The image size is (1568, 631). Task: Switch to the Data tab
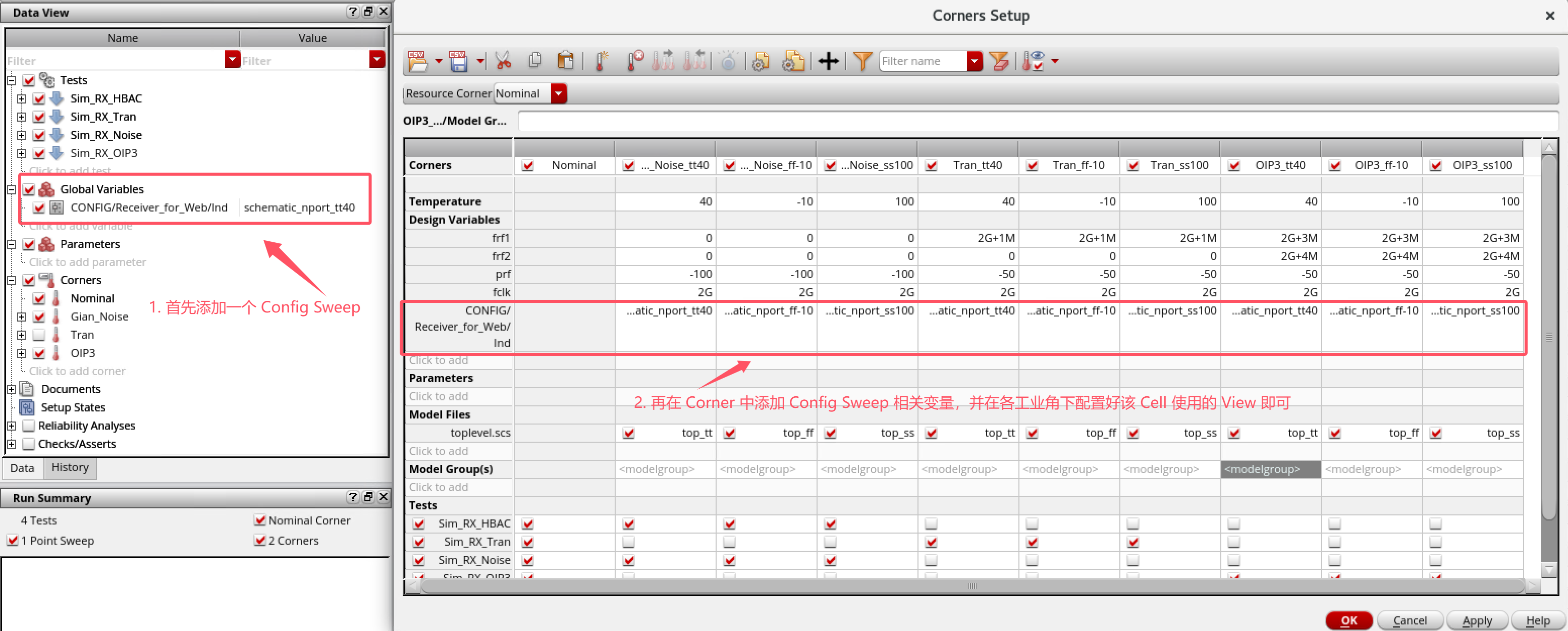click(22, 468)
